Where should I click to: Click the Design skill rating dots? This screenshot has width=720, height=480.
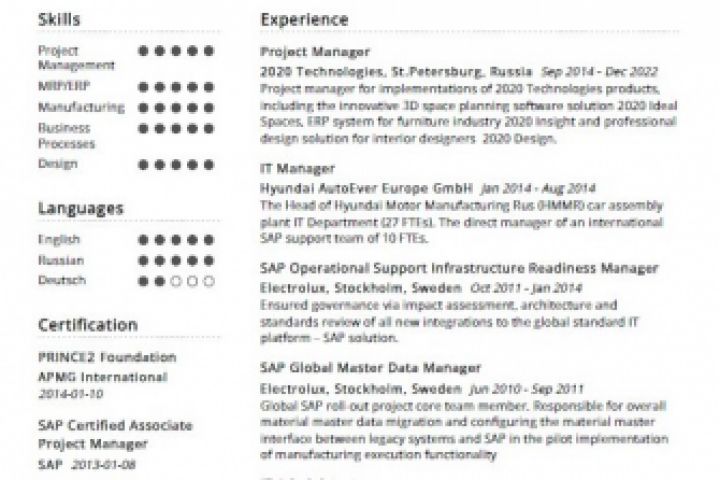click(x=178, y=163)
